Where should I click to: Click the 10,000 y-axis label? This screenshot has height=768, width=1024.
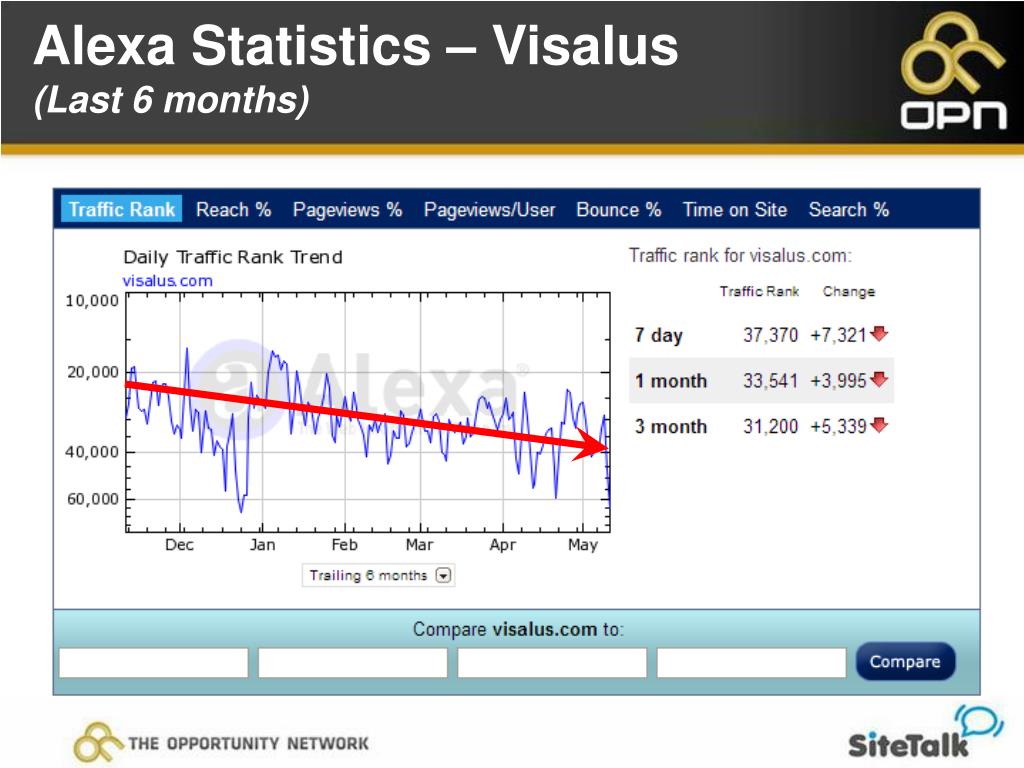tap(92, 301)
